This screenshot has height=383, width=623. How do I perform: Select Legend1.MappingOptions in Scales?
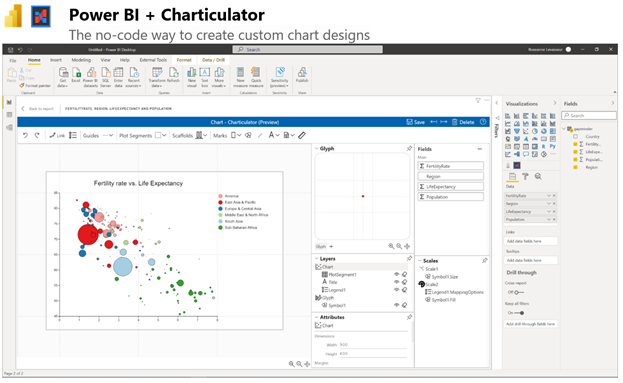tap(455, 292)
